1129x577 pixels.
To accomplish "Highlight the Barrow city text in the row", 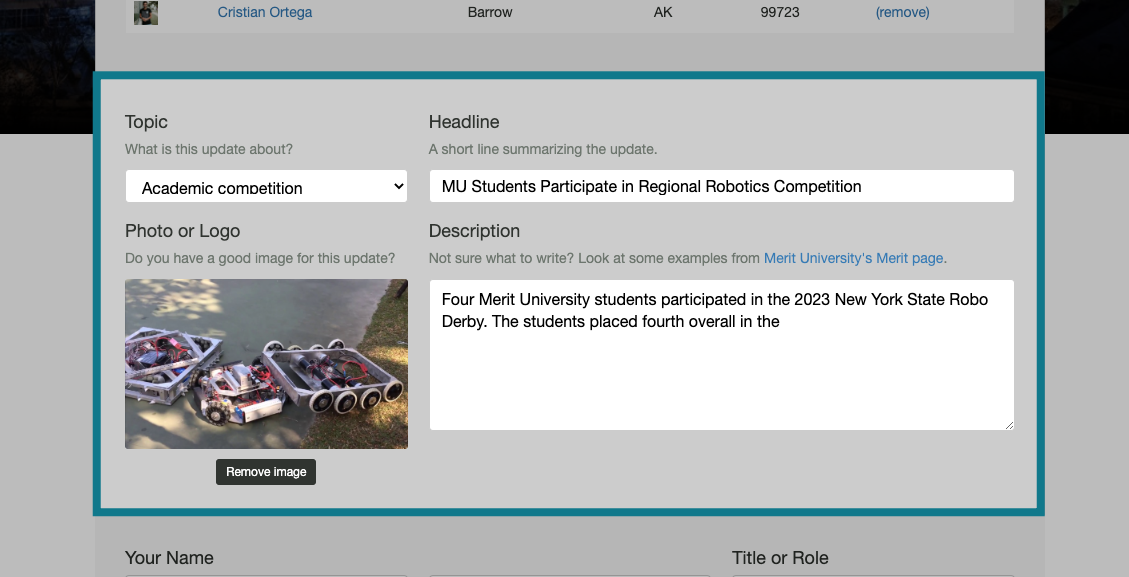I will point(489,12).
